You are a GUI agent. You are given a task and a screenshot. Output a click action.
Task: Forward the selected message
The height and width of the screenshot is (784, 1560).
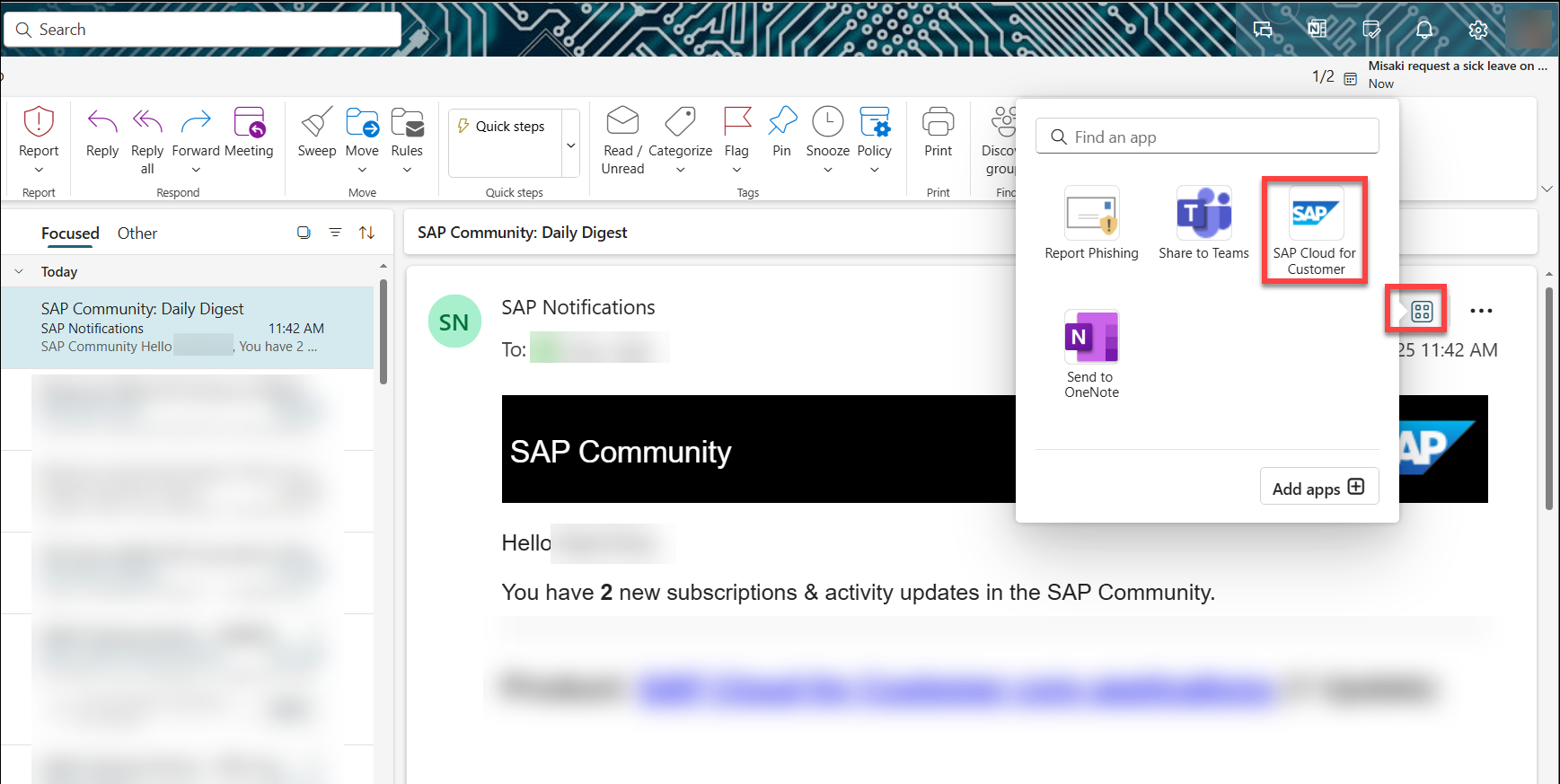(196, 133)
